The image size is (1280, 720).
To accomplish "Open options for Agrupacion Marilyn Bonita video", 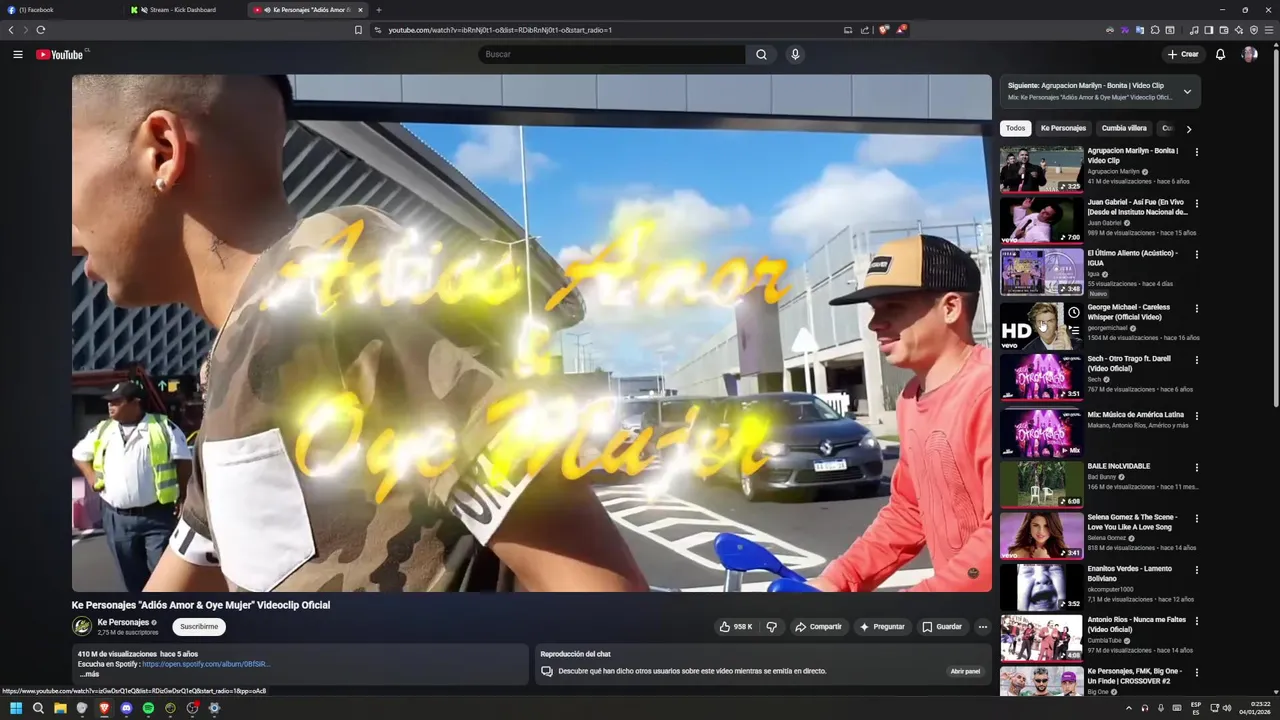I will 1196,152.
